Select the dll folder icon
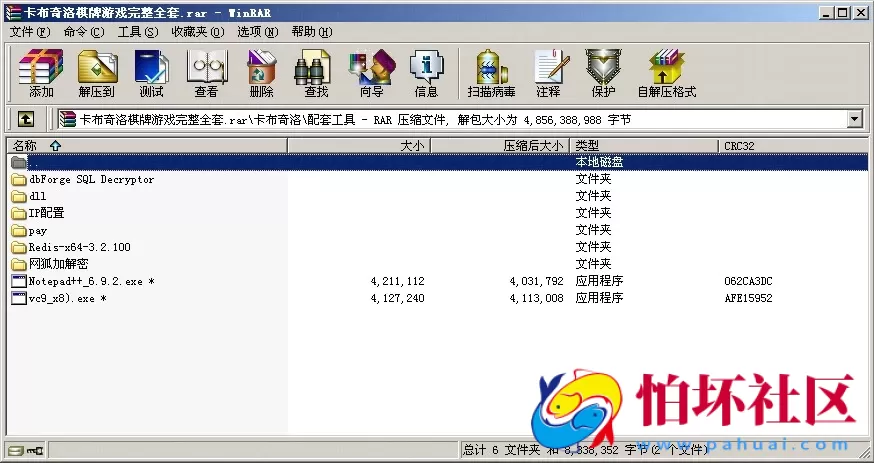 (19, 196)
